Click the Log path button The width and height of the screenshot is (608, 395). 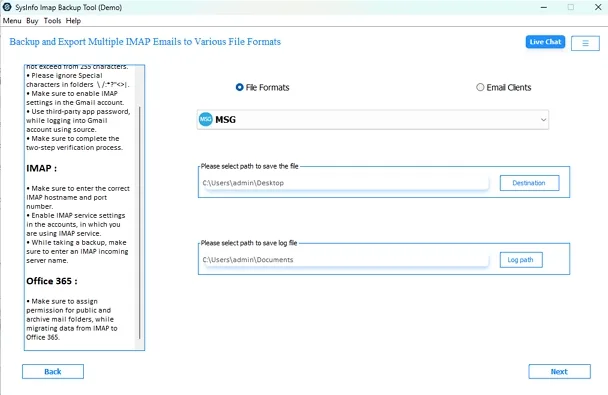[521, 260]
